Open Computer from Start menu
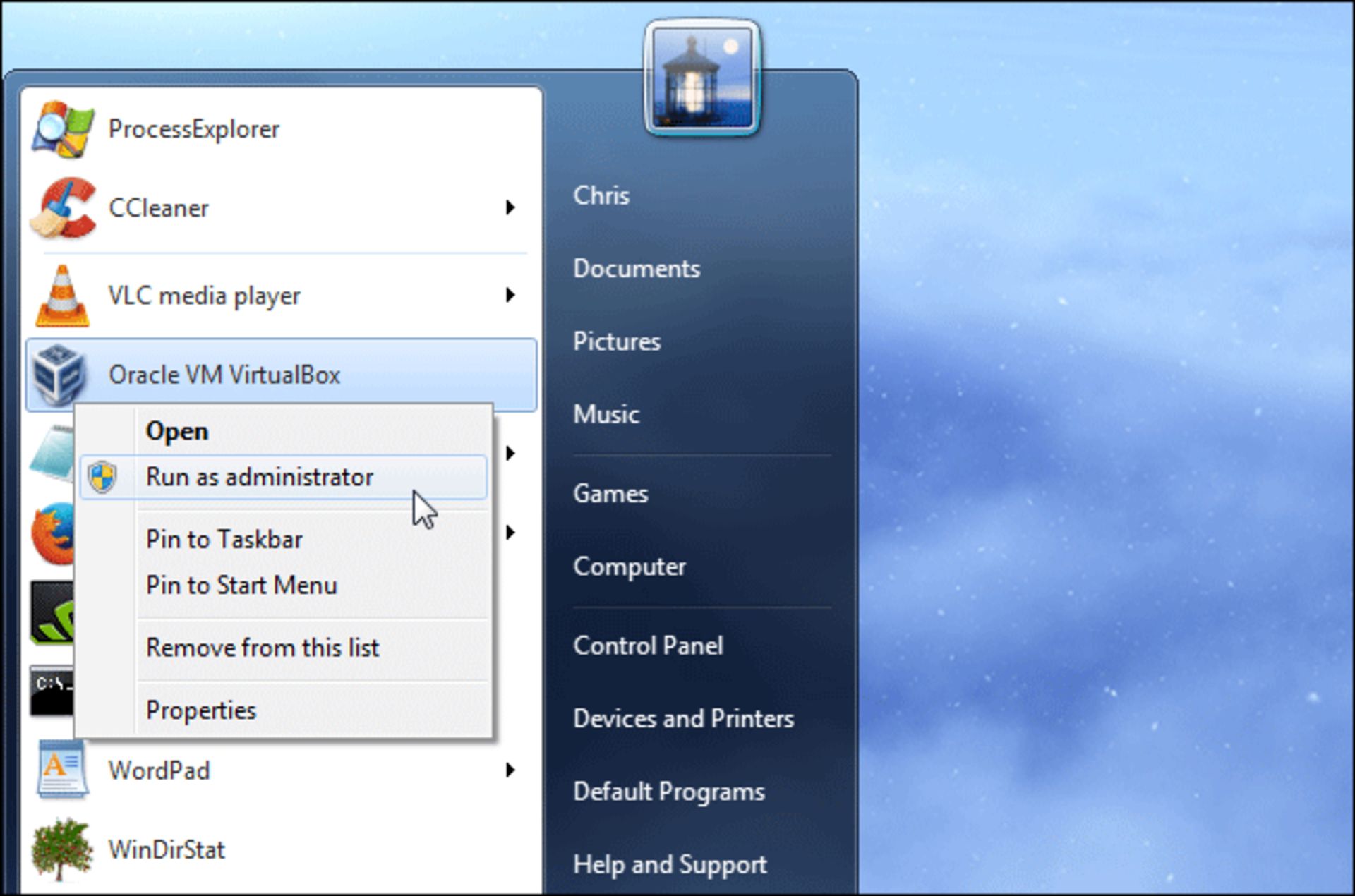The height and width of the screenshot is (896, 1355). (x=630, y=567)
